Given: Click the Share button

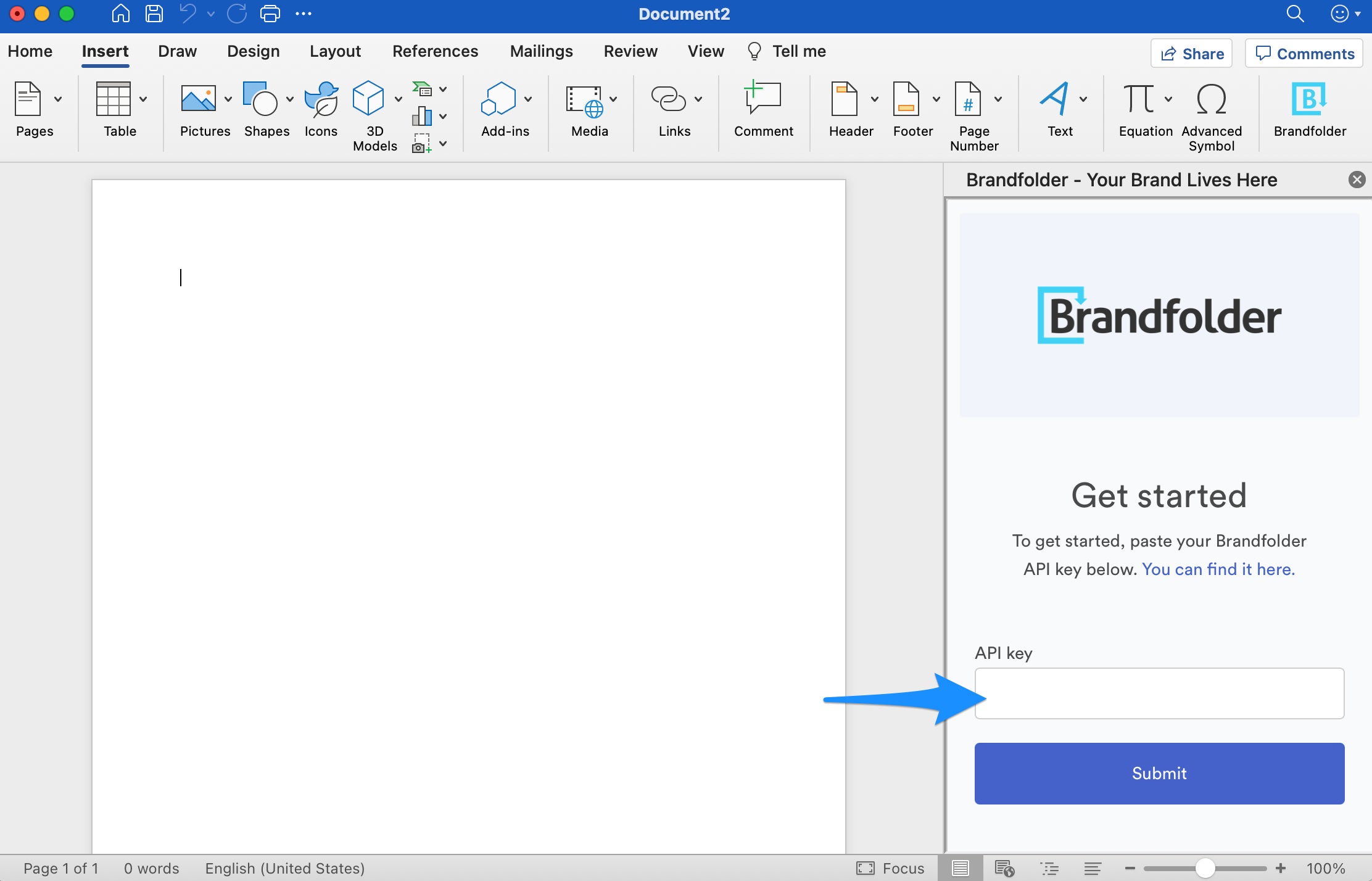Looking at the screenshot, I should click(1192, 54).
